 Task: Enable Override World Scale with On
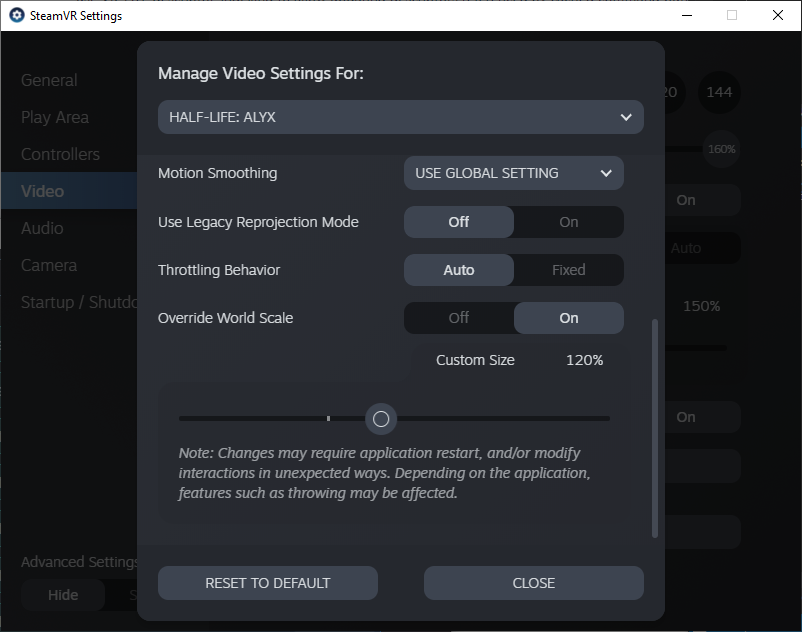[x=568, y=318]
